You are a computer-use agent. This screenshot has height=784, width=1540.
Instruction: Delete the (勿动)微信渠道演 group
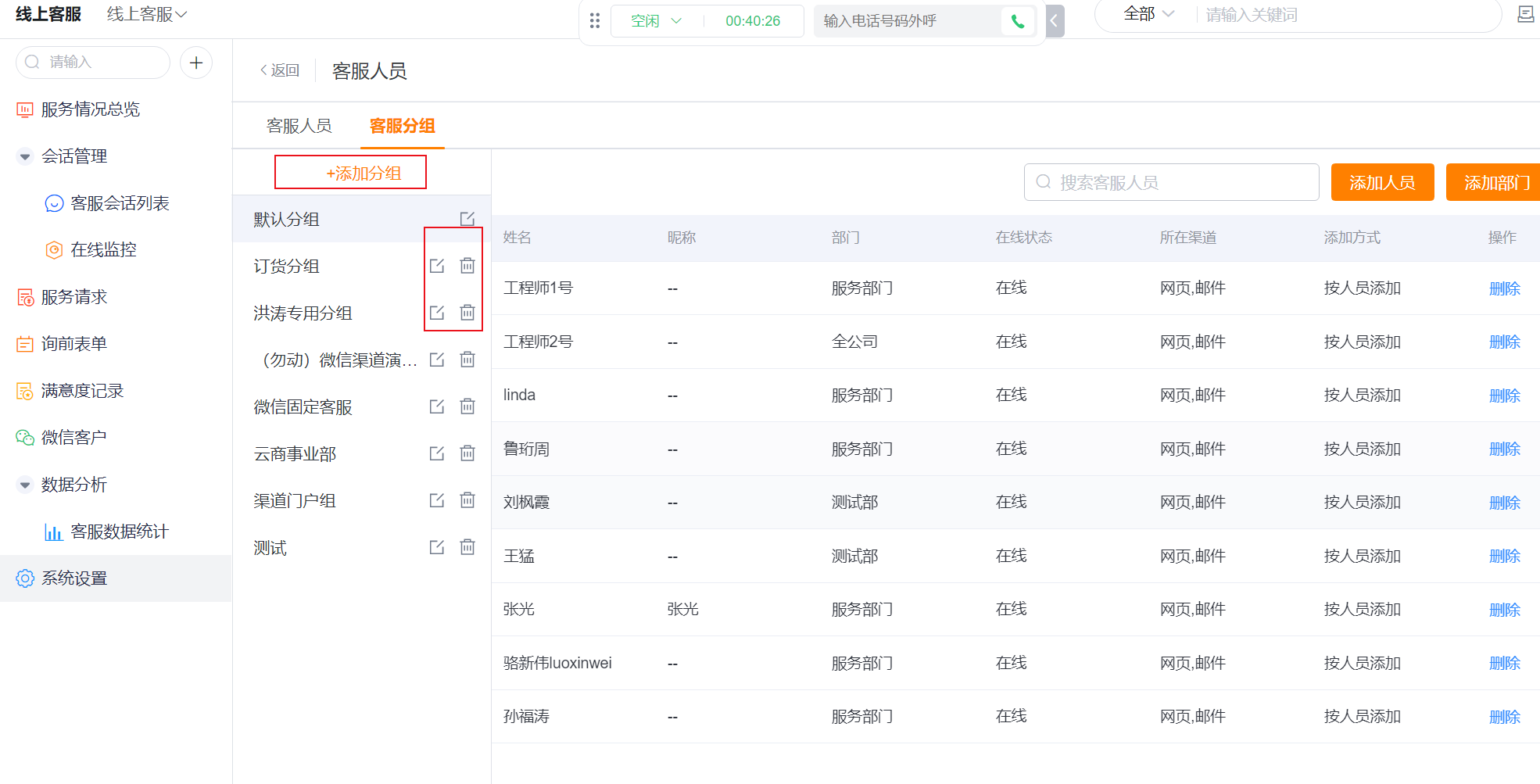[x=467, y=360]
